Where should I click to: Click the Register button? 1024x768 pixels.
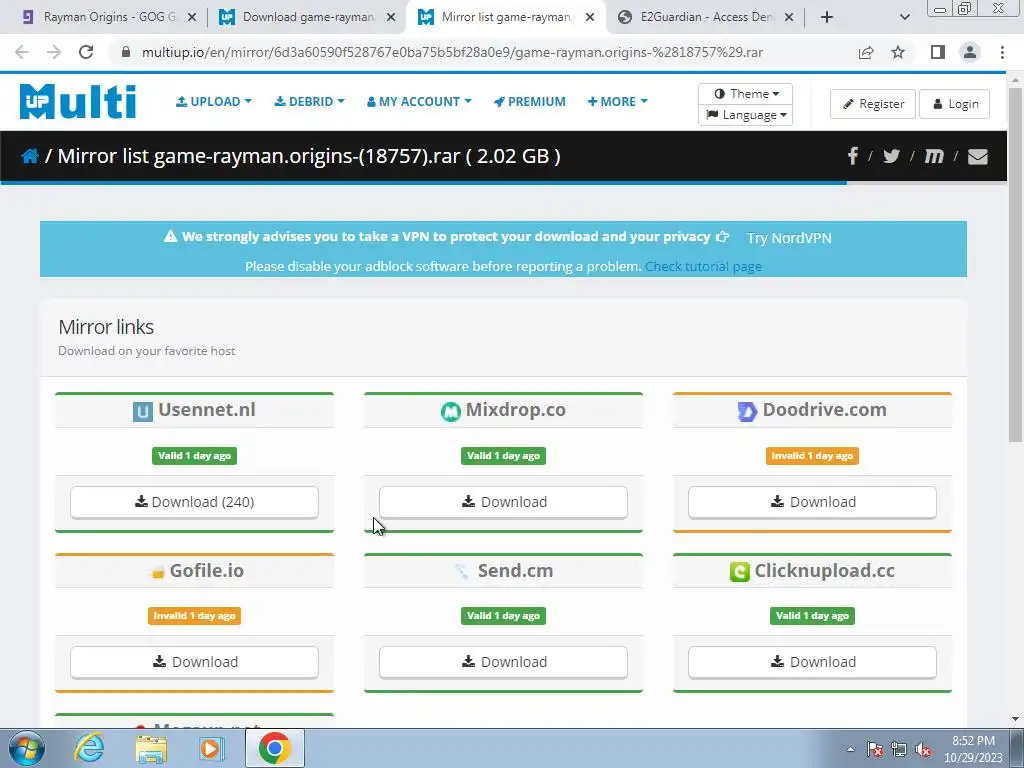point(873,104)
